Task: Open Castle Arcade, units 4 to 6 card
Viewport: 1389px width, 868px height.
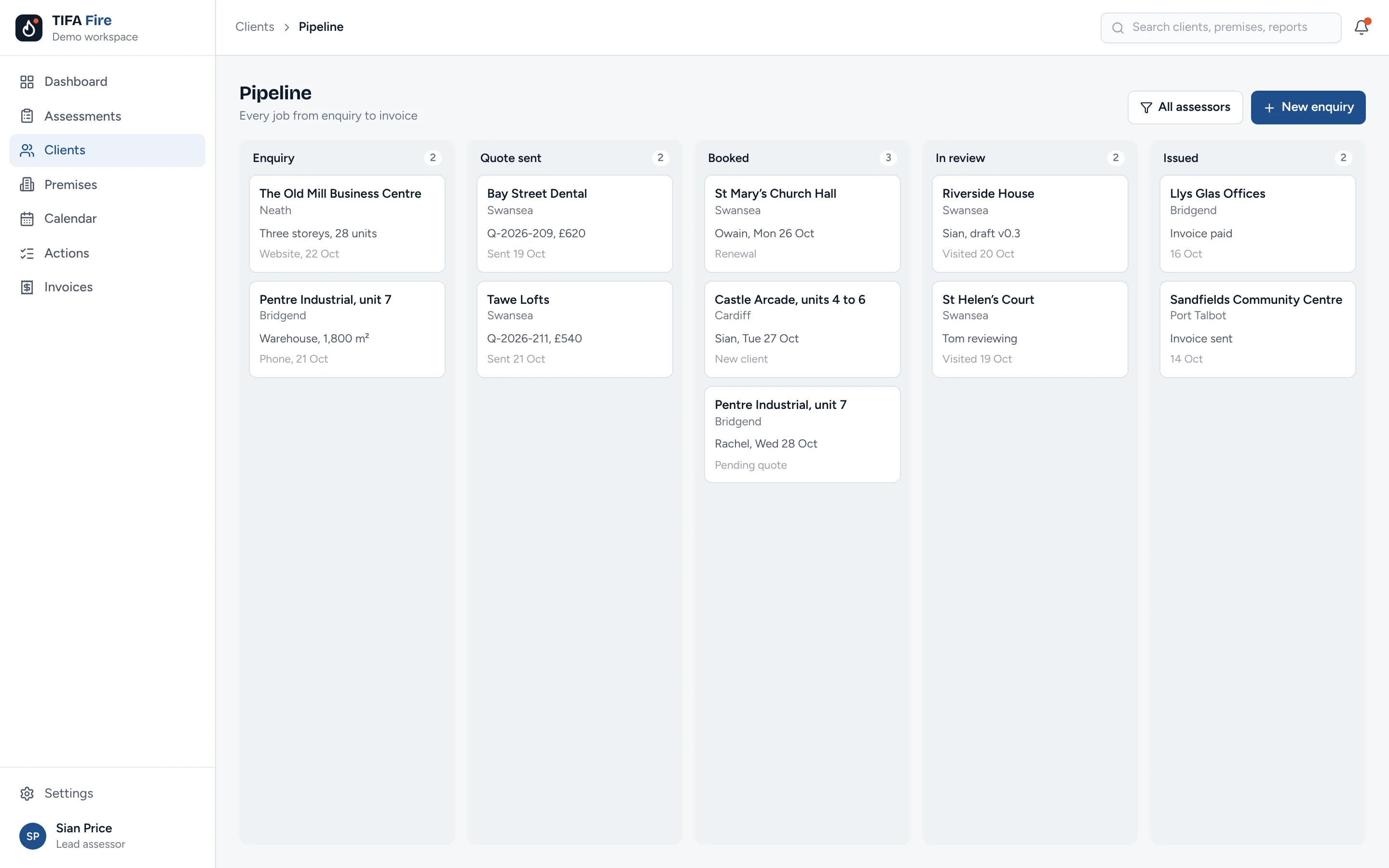Action: 802,329
